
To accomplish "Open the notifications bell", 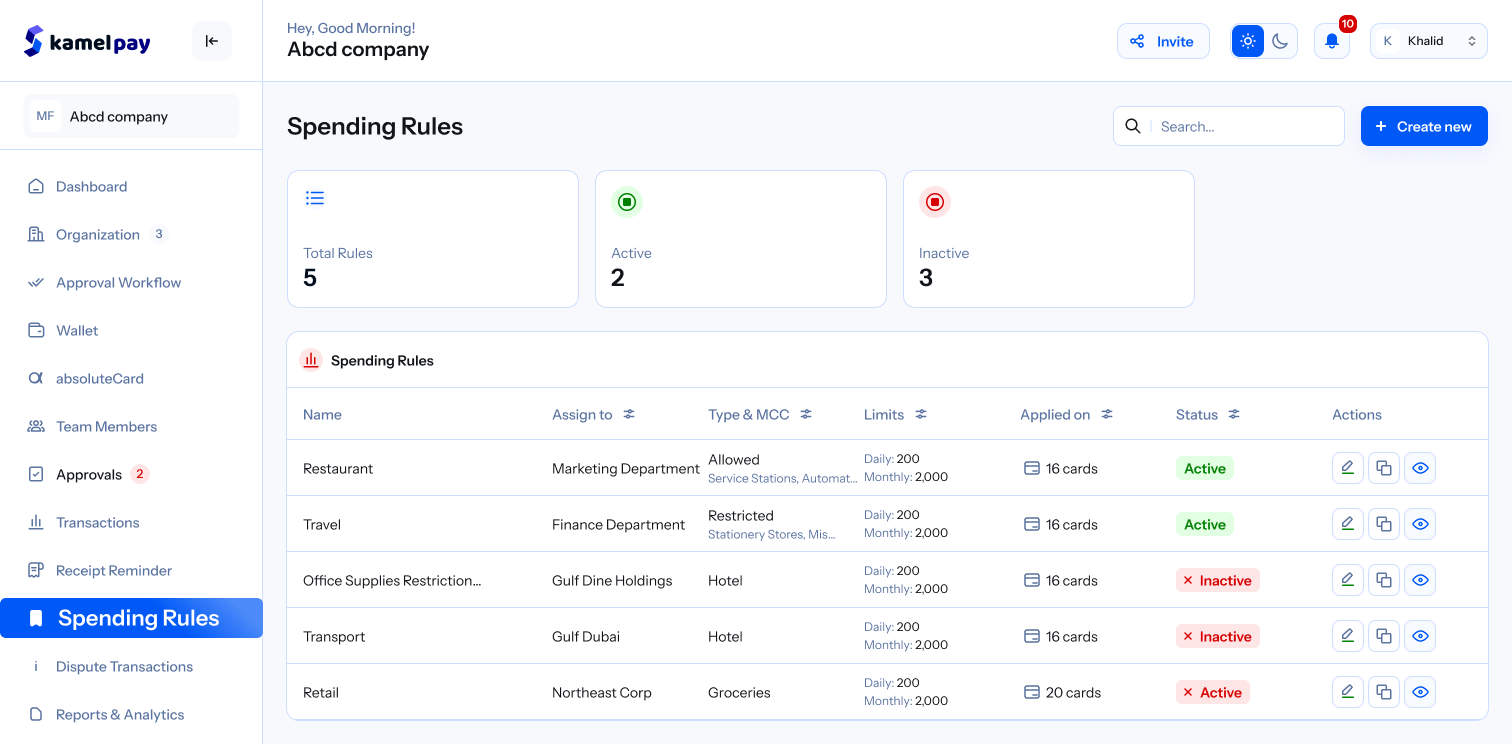I will 1331,41.
